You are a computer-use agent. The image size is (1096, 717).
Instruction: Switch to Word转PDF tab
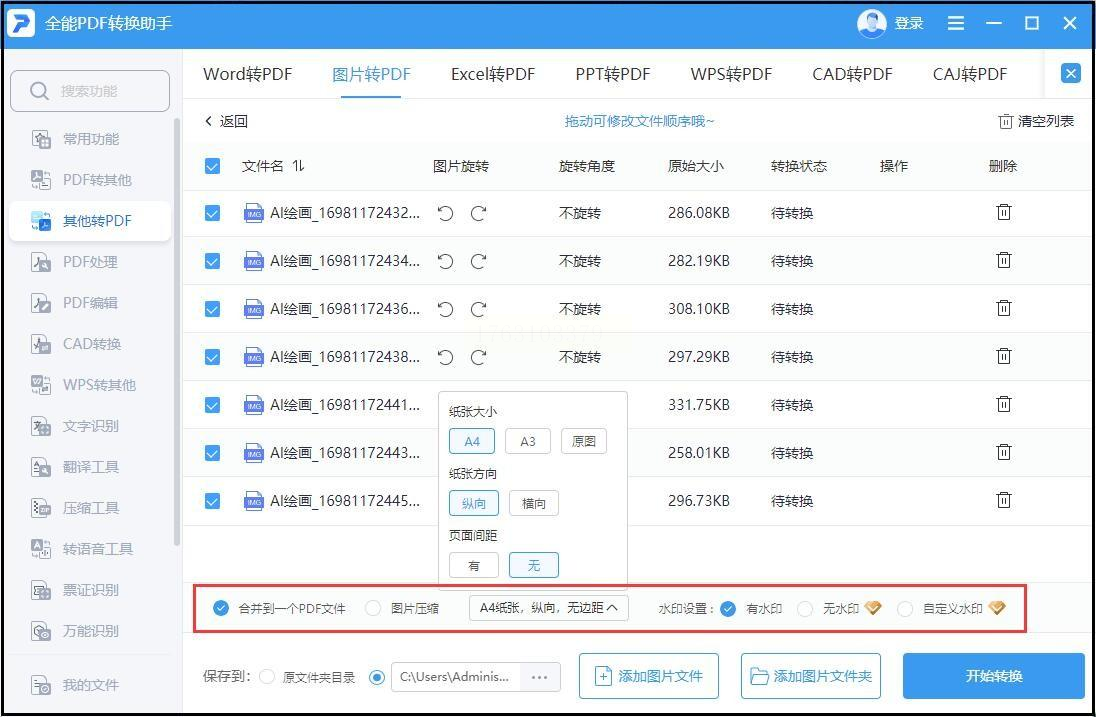click(x=247, y=74)
